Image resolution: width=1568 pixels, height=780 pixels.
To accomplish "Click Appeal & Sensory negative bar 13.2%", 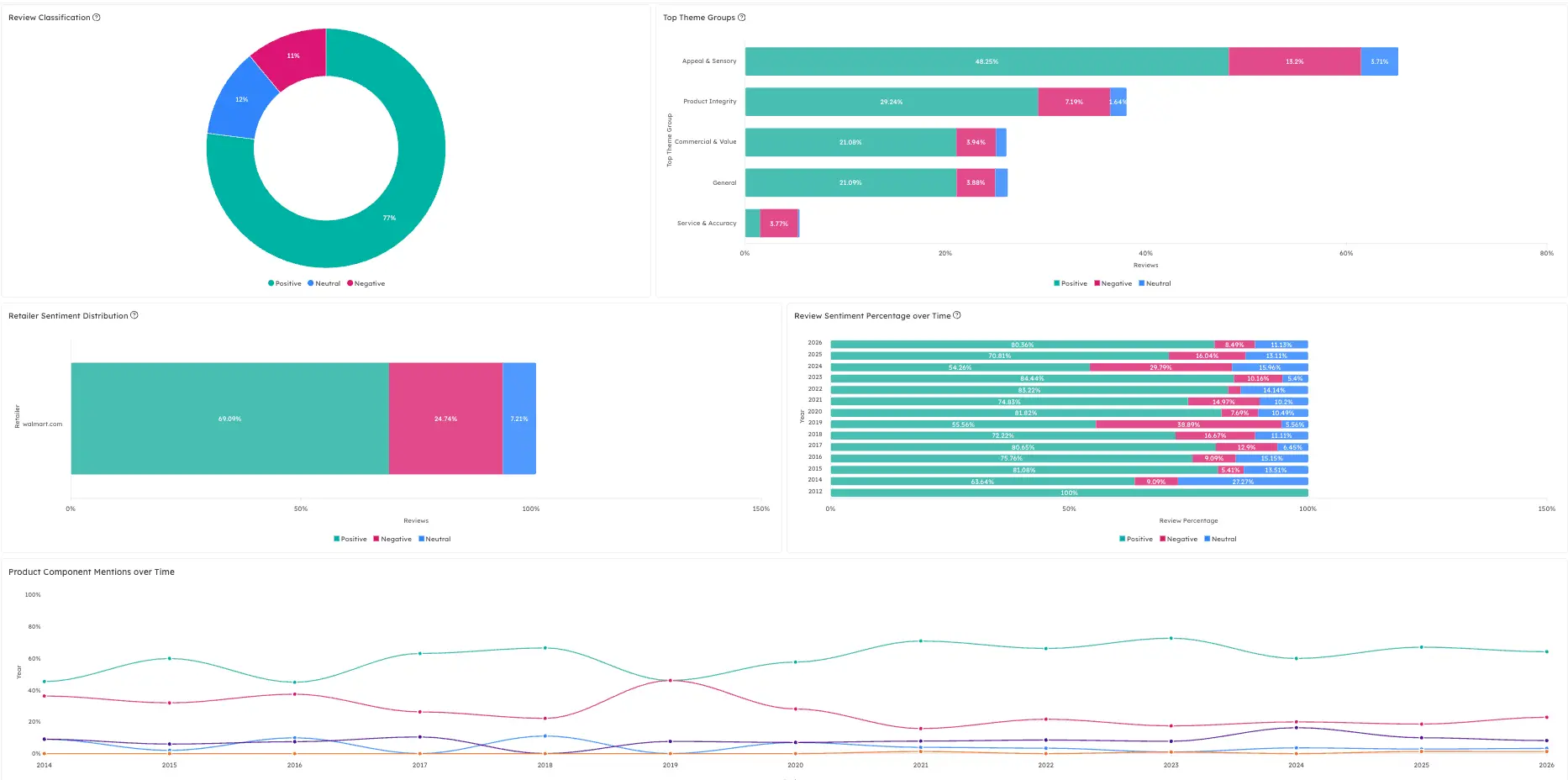I will click(1295, 61).
